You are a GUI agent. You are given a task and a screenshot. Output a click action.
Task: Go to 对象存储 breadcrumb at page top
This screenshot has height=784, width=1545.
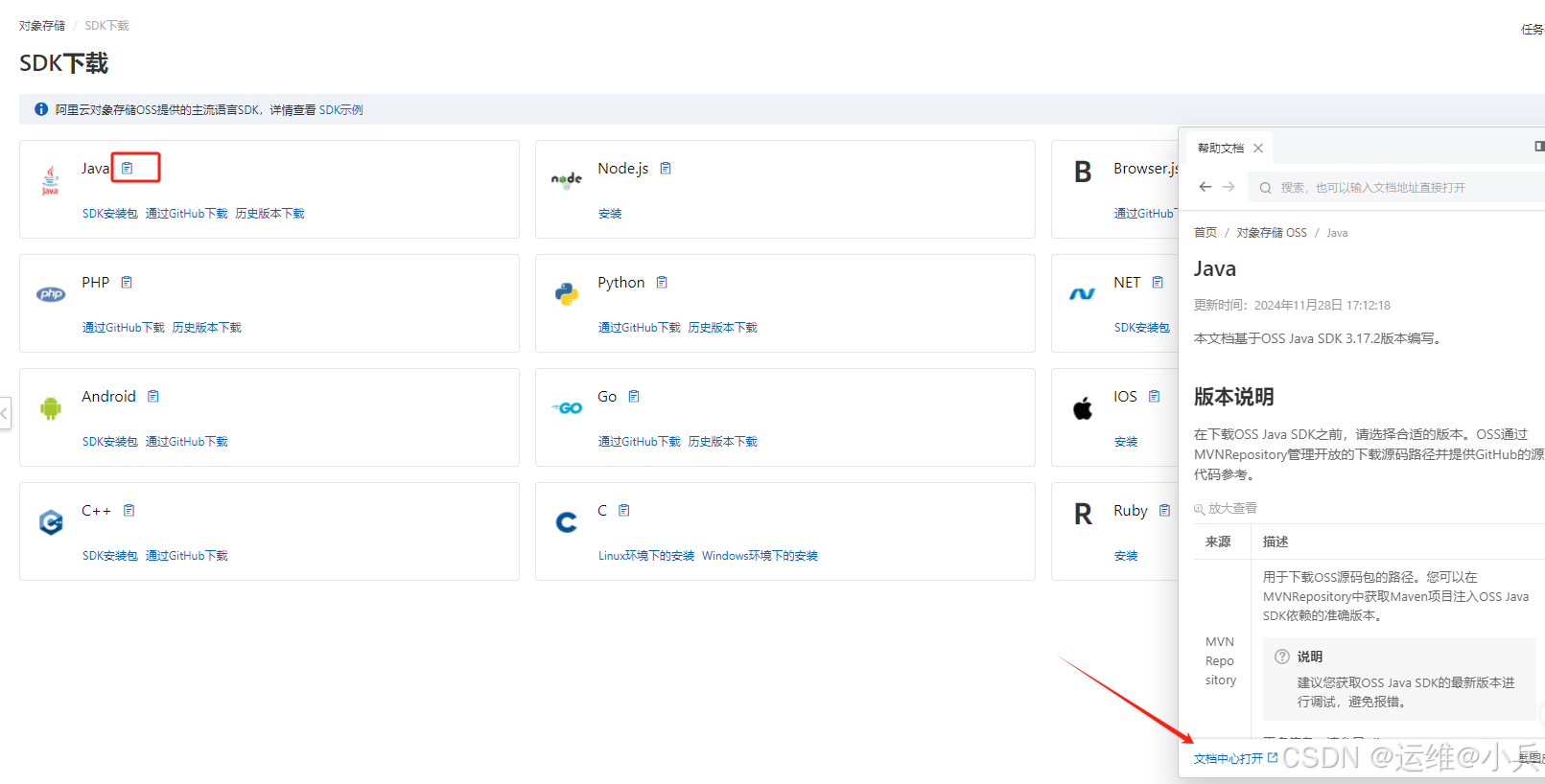click(x=42, y=26)
